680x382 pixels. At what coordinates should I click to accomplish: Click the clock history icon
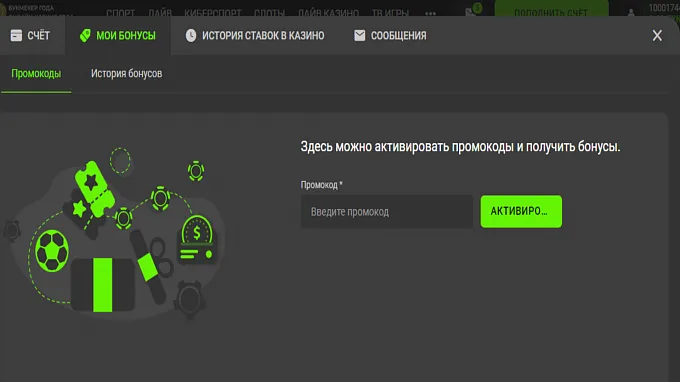pos(191,36)
